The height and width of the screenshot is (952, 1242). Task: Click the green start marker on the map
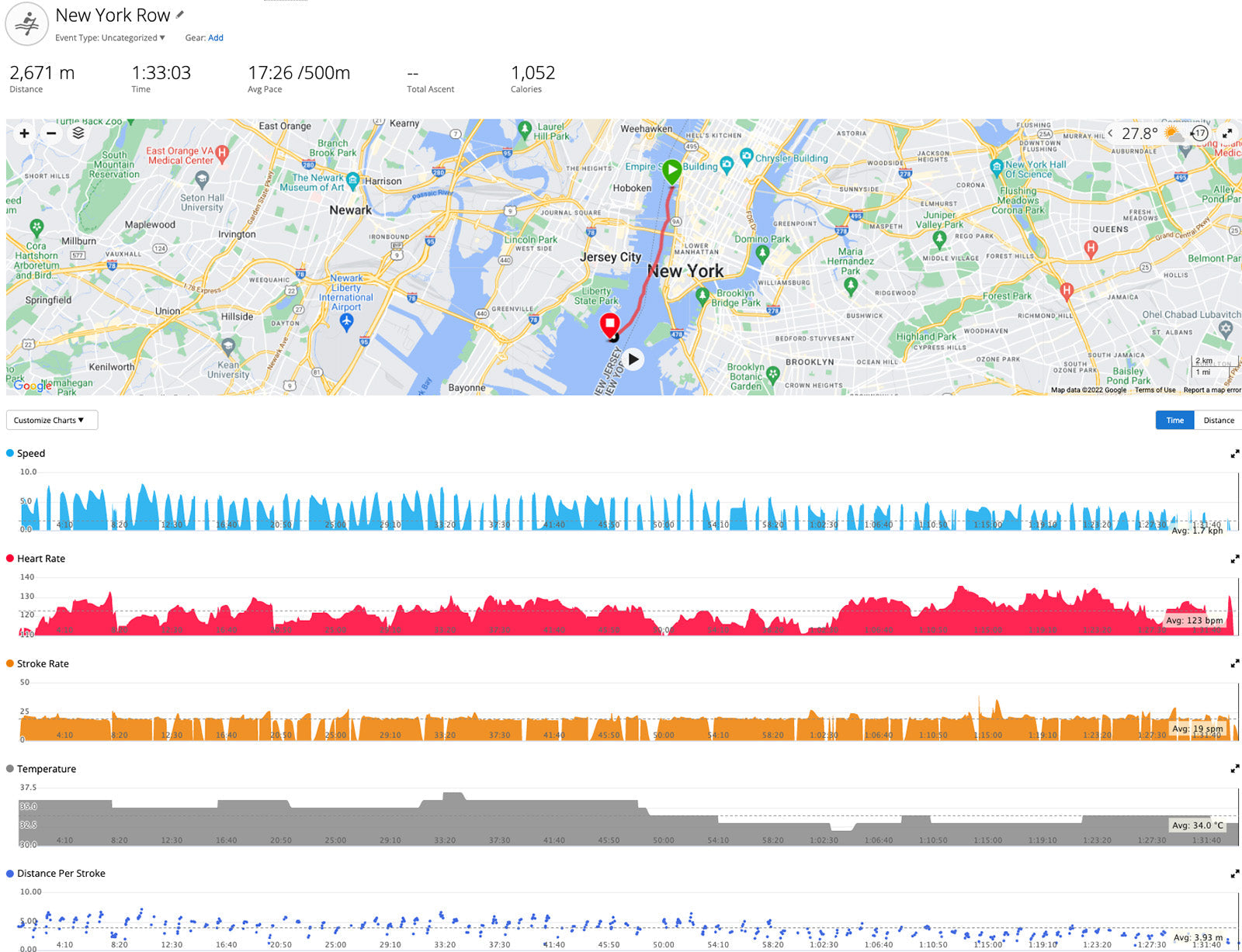671,170
